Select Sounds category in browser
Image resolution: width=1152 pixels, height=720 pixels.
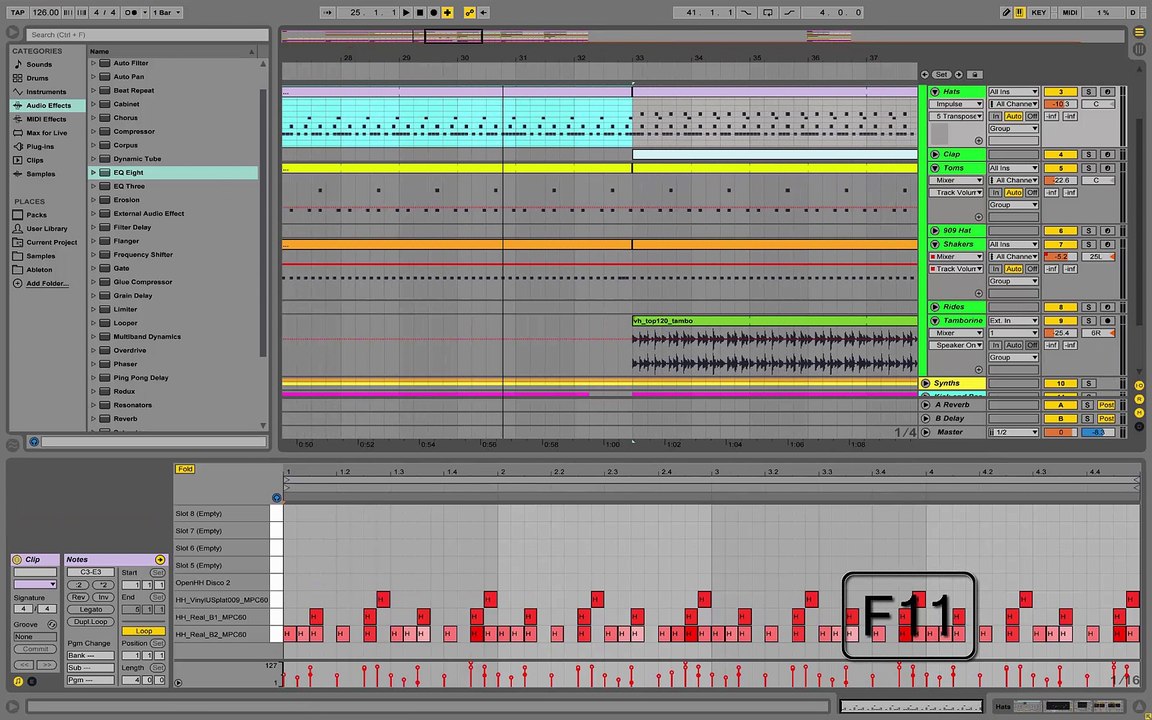[39, 65]
